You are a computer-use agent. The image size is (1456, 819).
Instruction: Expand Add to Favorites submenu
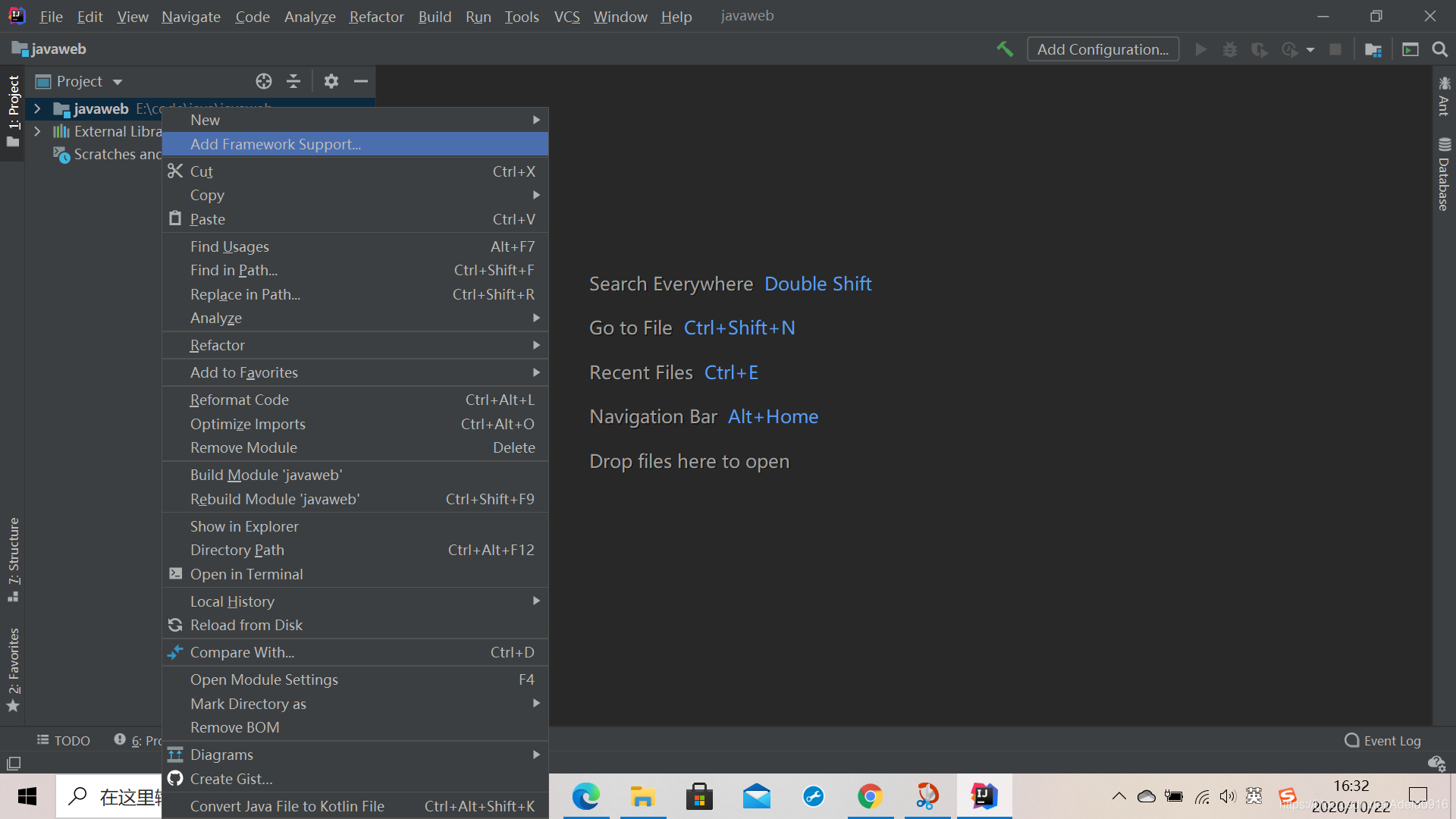point(355,372)
